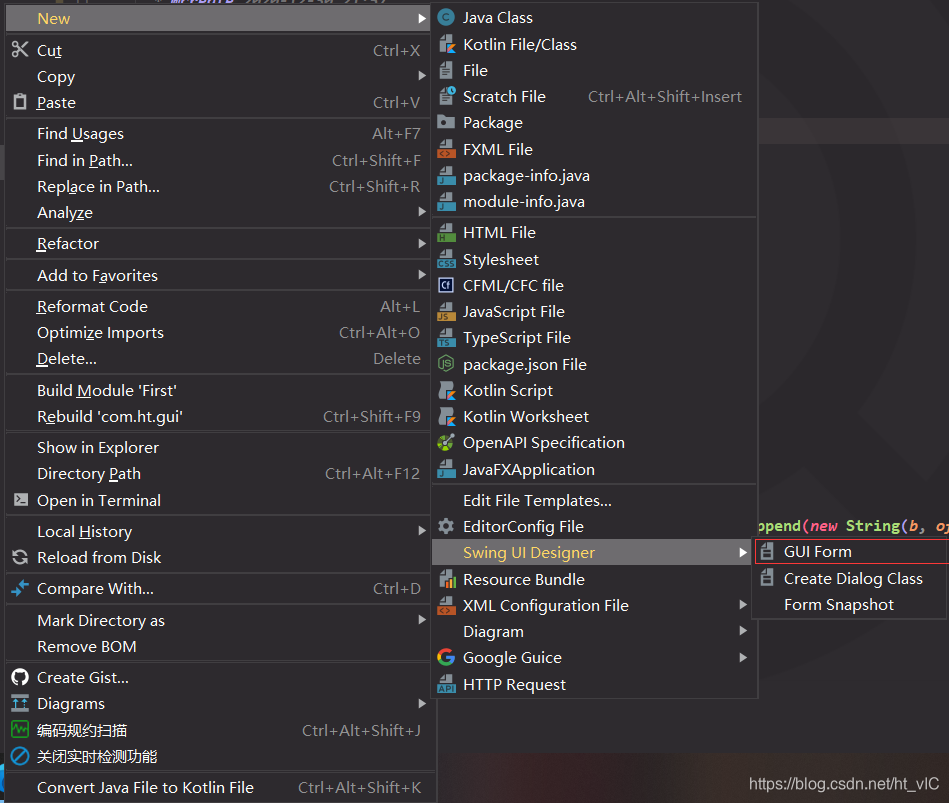This screenshot has height=803, width=949.
Task: Select Optimize Imports menu item
Action: tap(218, 332)
